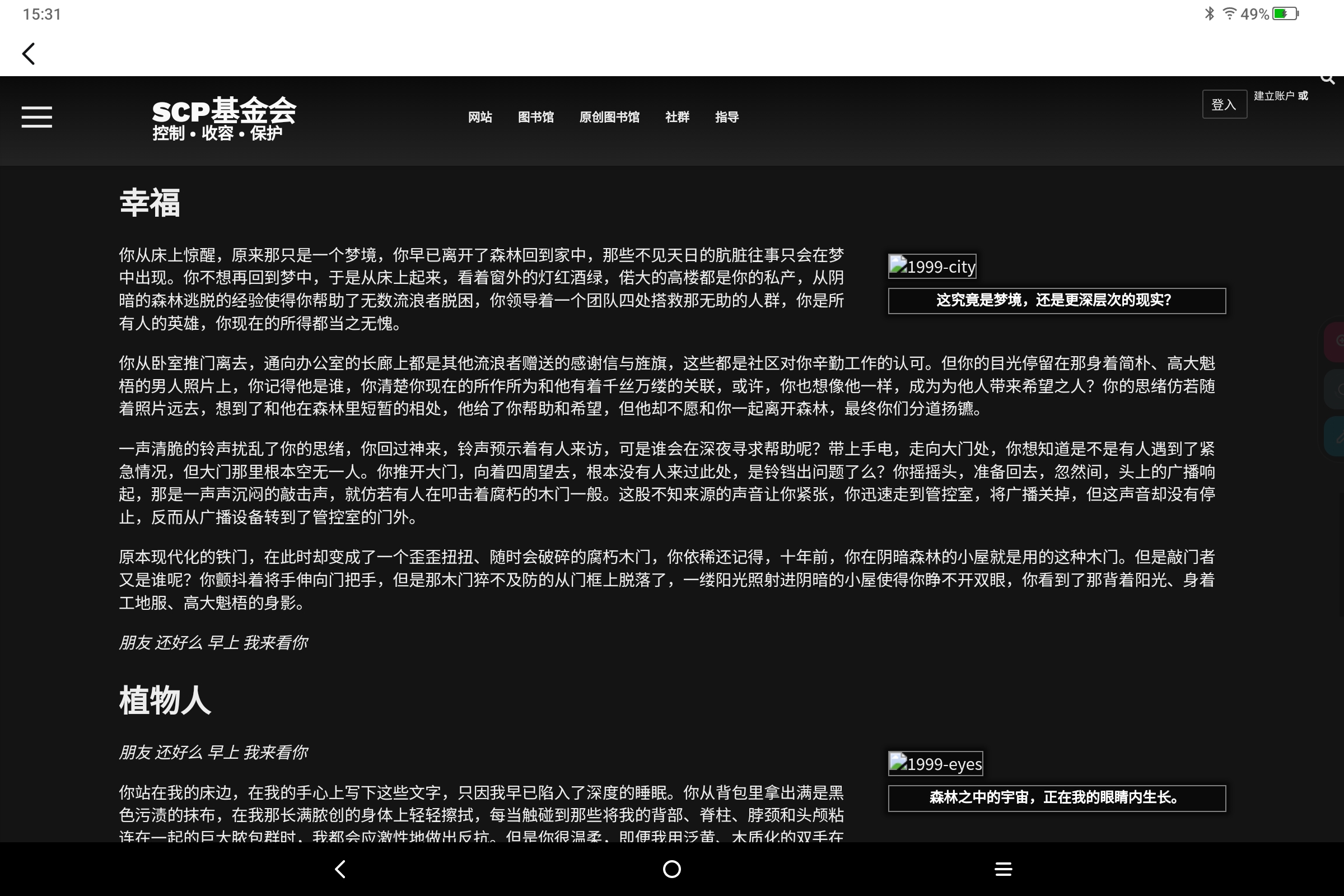Click the Bluetooth status icon

pos(1209,13)
